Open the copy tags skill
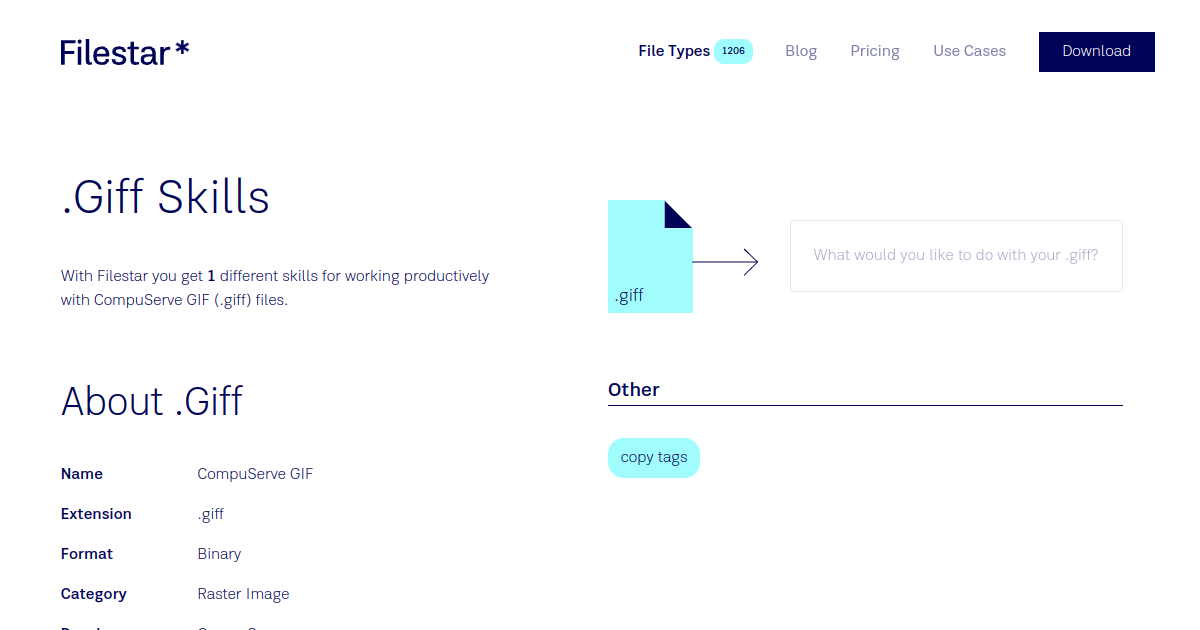 (653, 457)
